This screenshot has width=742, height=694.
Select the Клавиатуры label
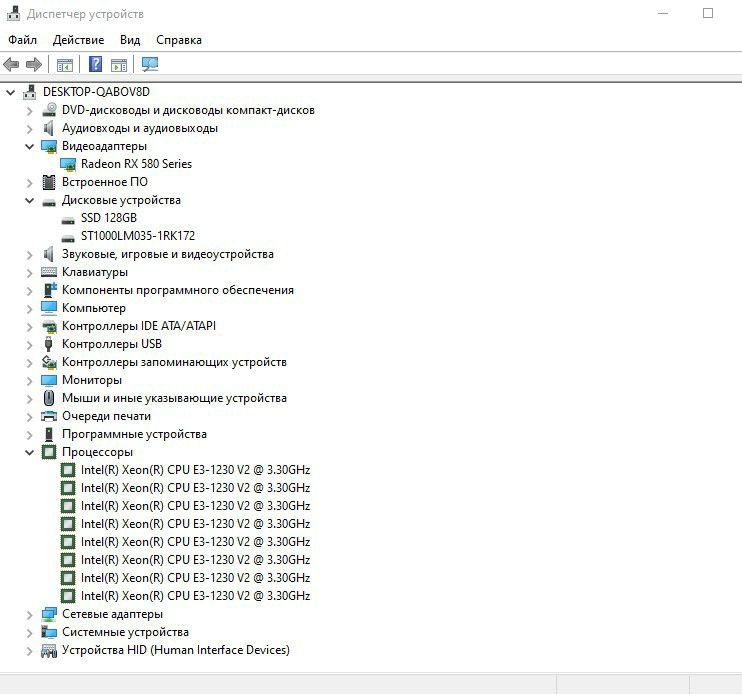[x=95, y=272]
